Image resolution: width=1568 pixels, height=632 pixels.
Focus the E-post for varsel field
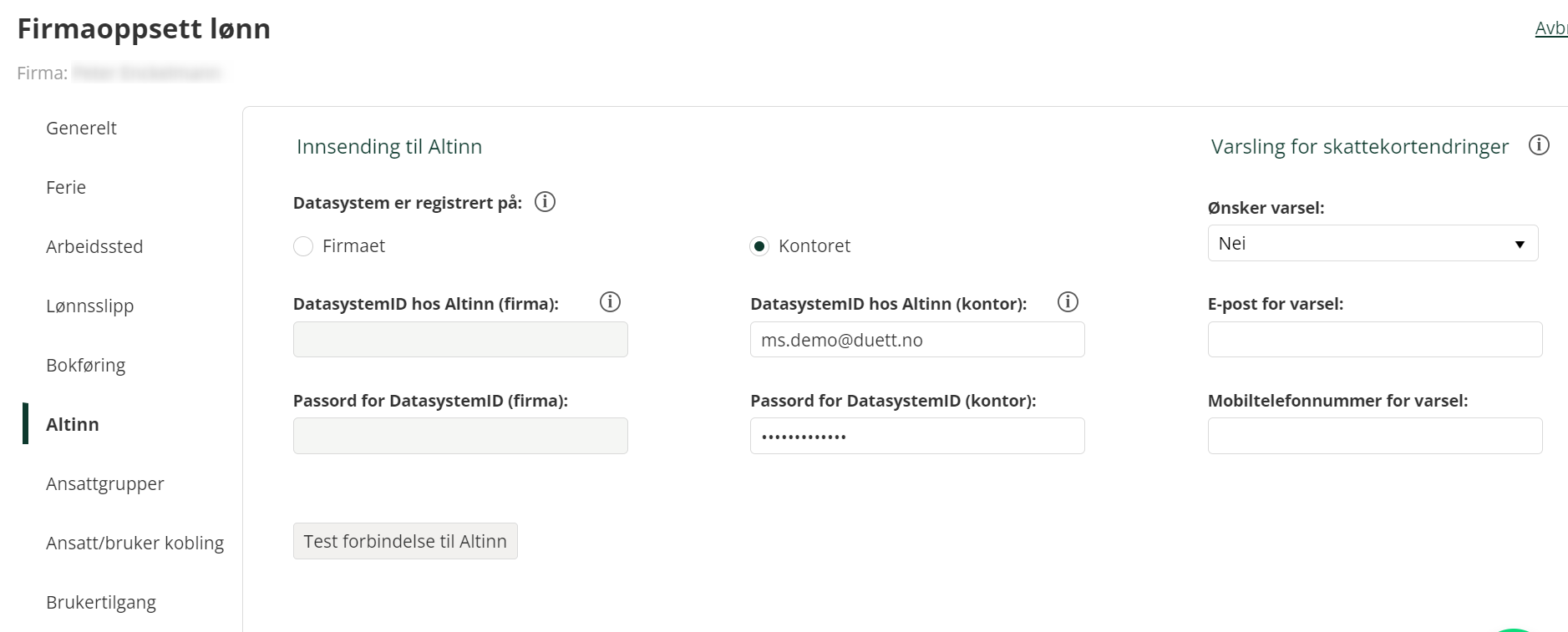click(x=1375, y=340)
